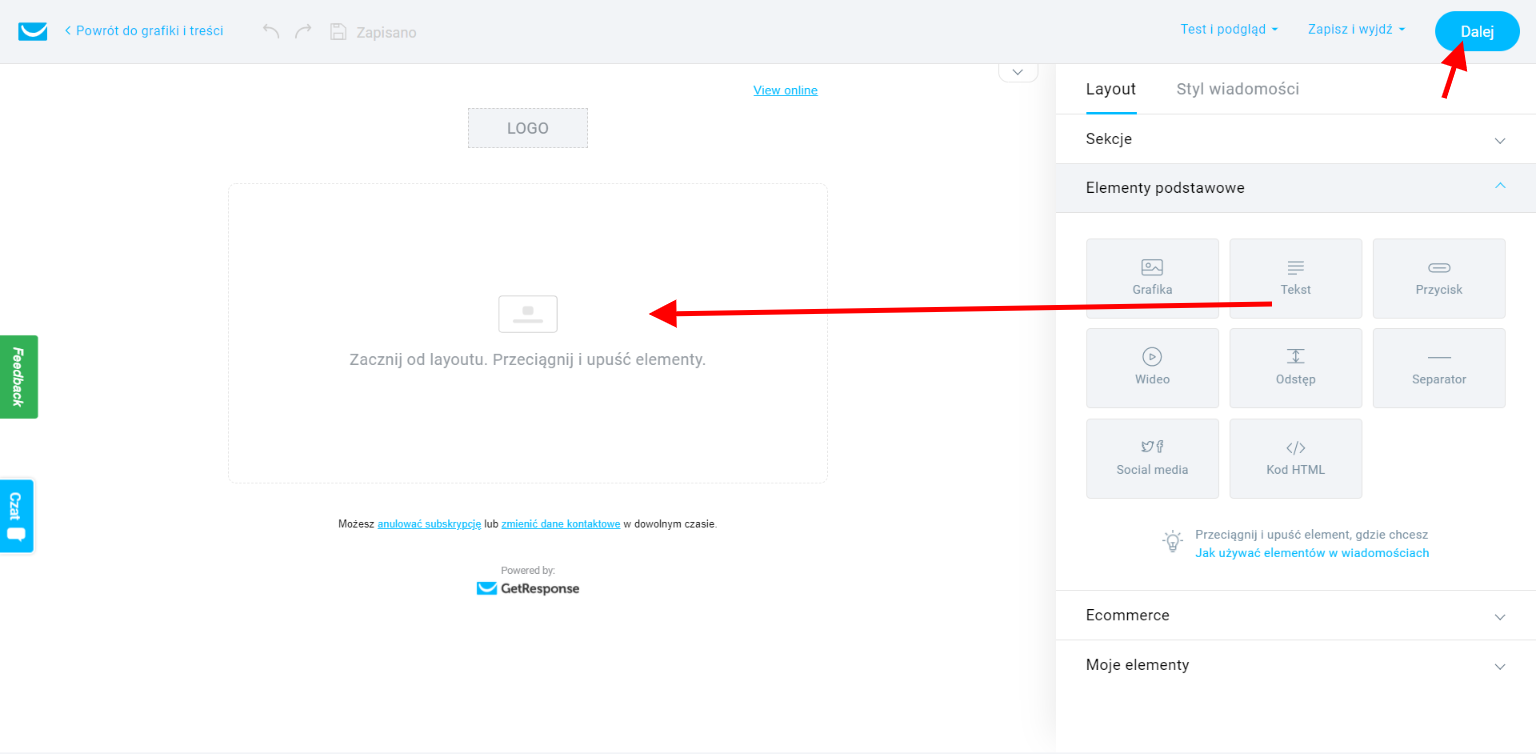The height and width of the screenshot is (754, 1536).
Task: Open the View online link
Action: point(785,90)
